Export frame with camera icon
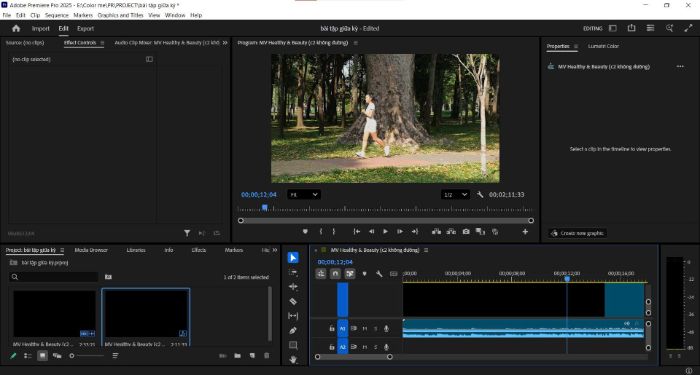Viewport: 700px width, 375px height. tap(466, 232)
